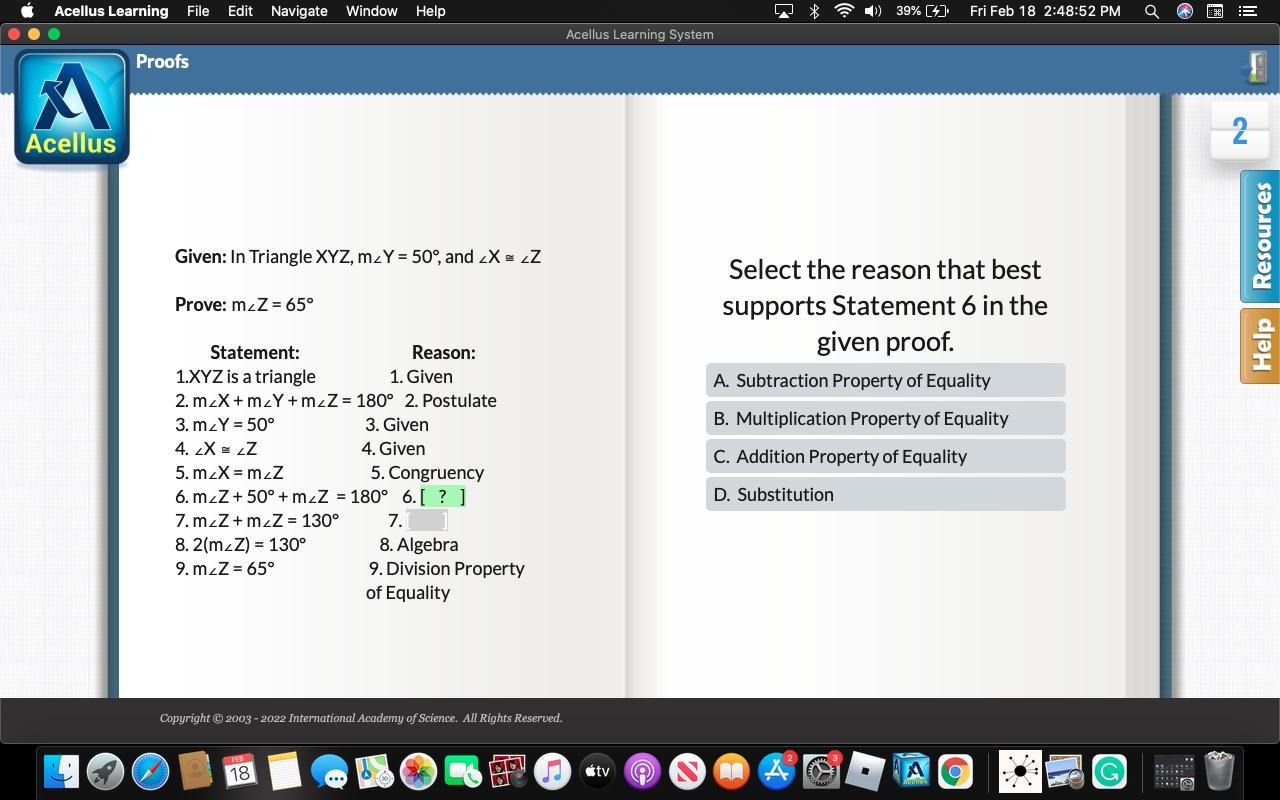Click the exit door icon
This screenshot has height=800, width=1280.
coord(1256,67)
